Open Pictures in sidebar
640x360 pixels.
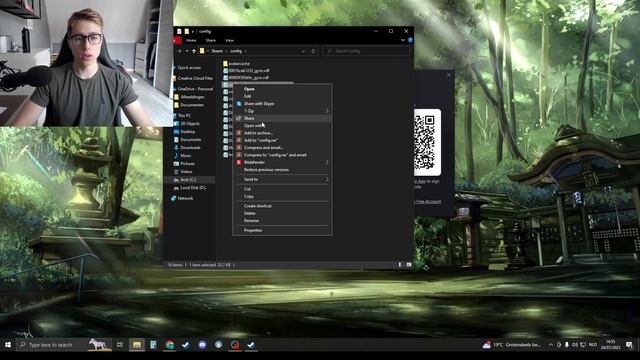coord(184,164)
